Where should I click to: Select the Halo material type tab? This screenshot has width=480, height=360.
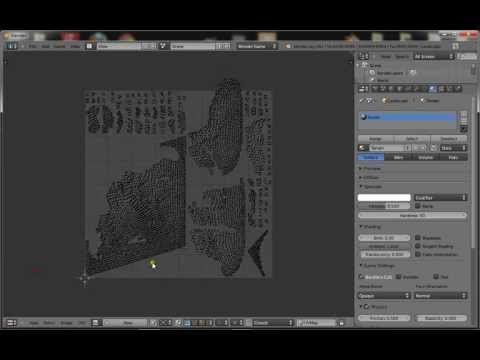coord(453,157)
